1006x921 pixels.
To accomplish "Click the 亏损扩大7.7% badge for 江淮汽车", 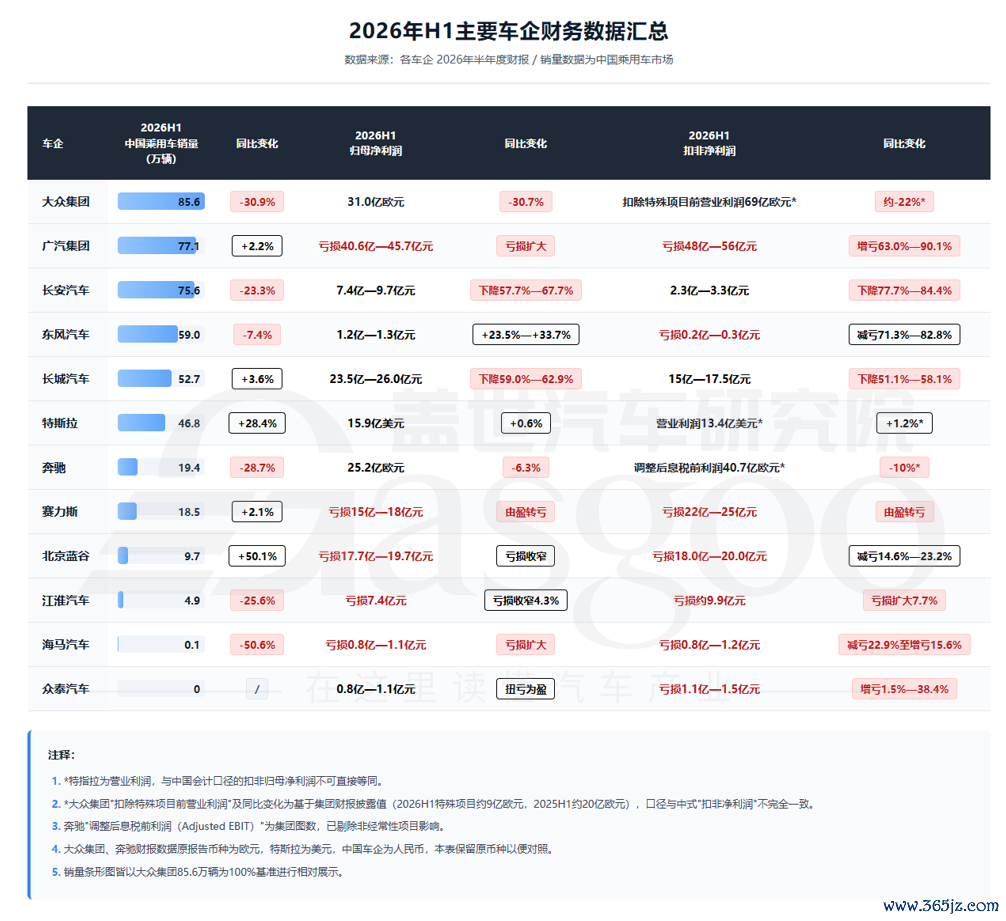I will pos(904,600).
